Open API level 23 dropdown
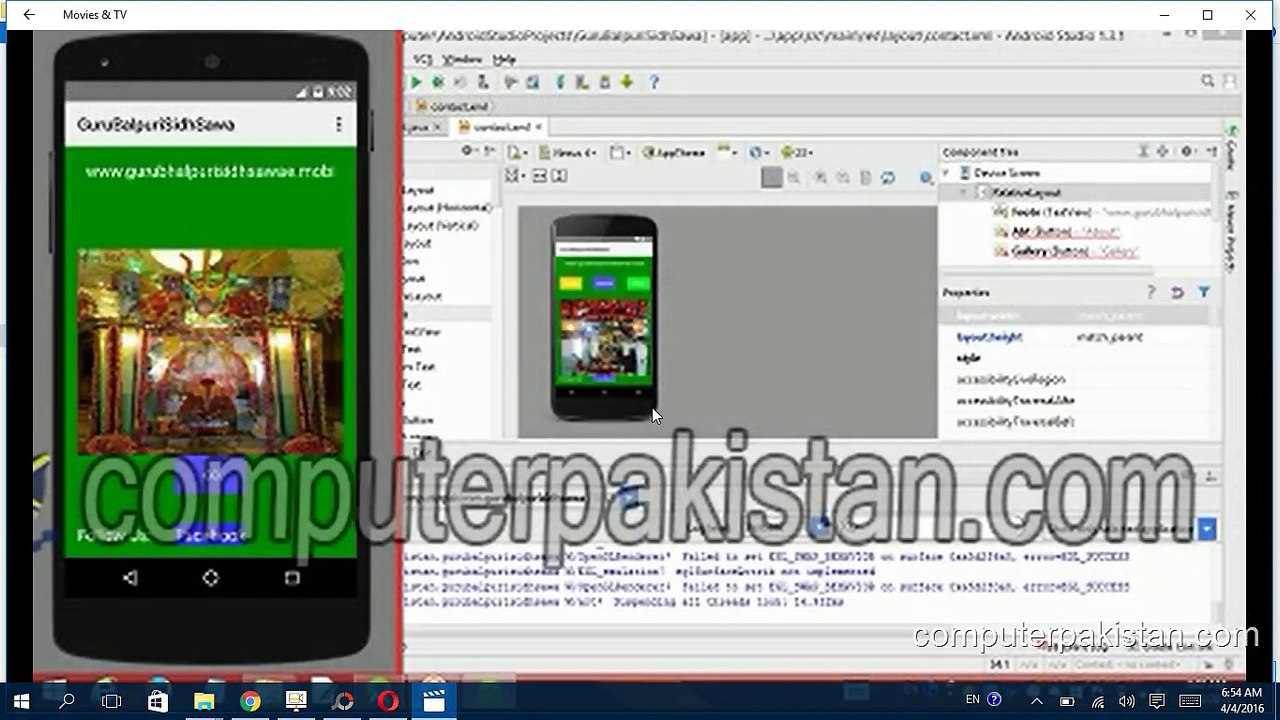This screenshot has height=720, width=1280. tap(796, 153)
